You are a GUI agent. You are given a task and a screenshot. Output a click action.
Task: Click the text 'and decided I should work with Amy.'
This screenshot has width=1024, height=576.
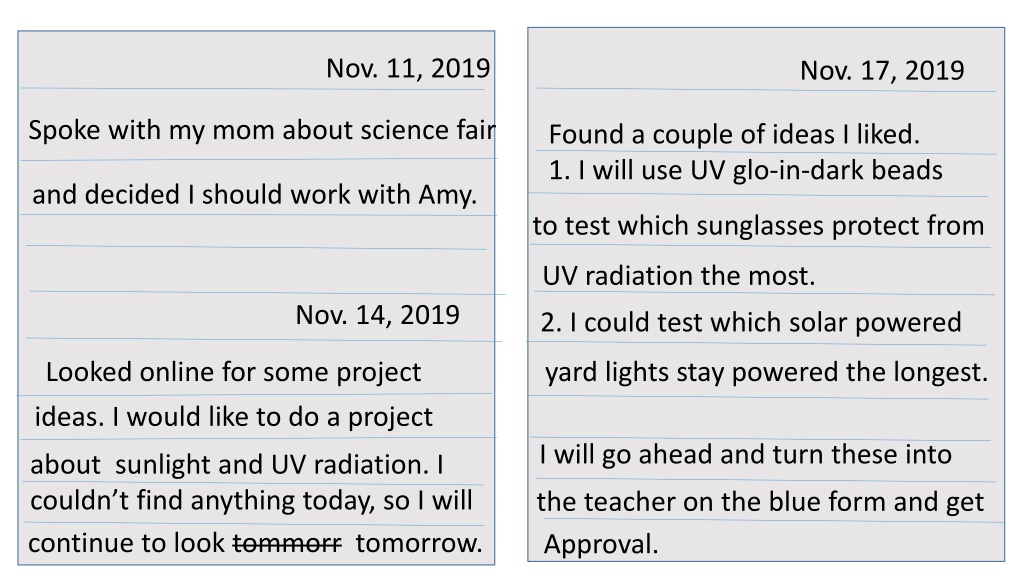(x=255, y=195)
